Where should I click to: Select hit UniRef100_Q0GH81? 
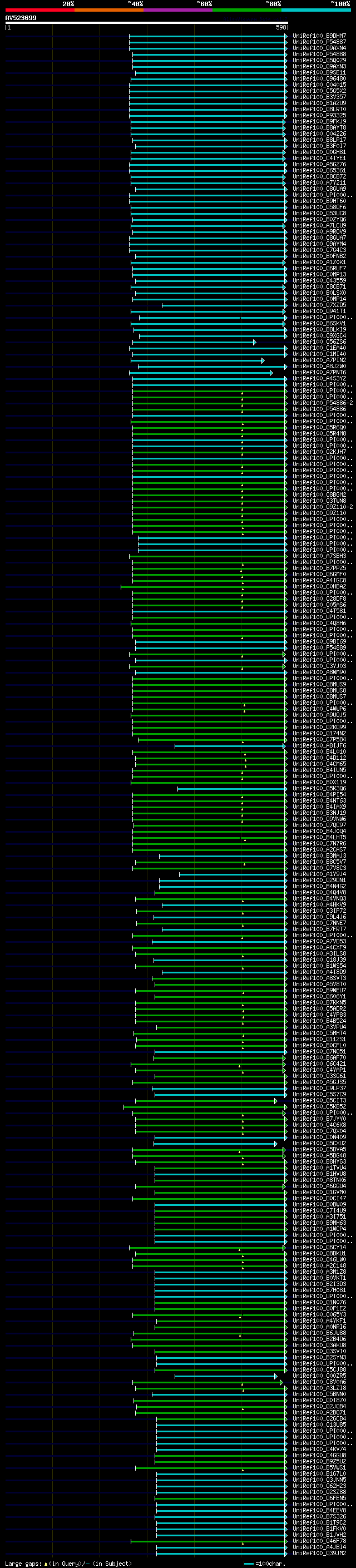(319, 152)
